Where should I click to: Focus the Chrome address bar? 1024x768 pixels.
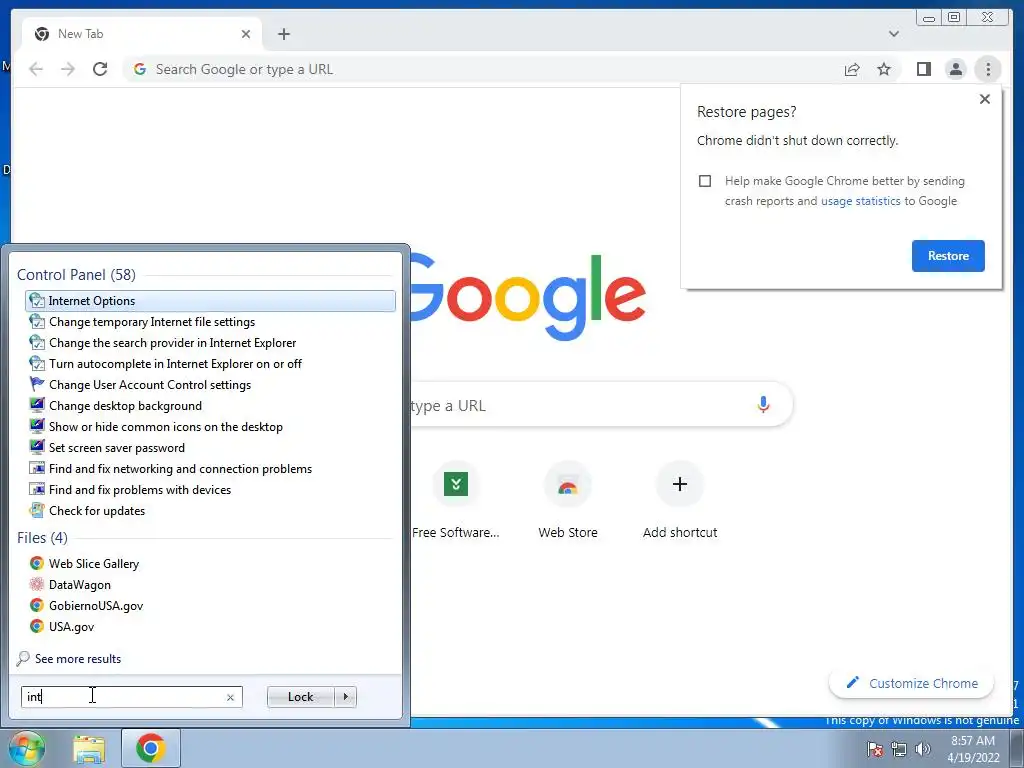[x=483, y=69]
